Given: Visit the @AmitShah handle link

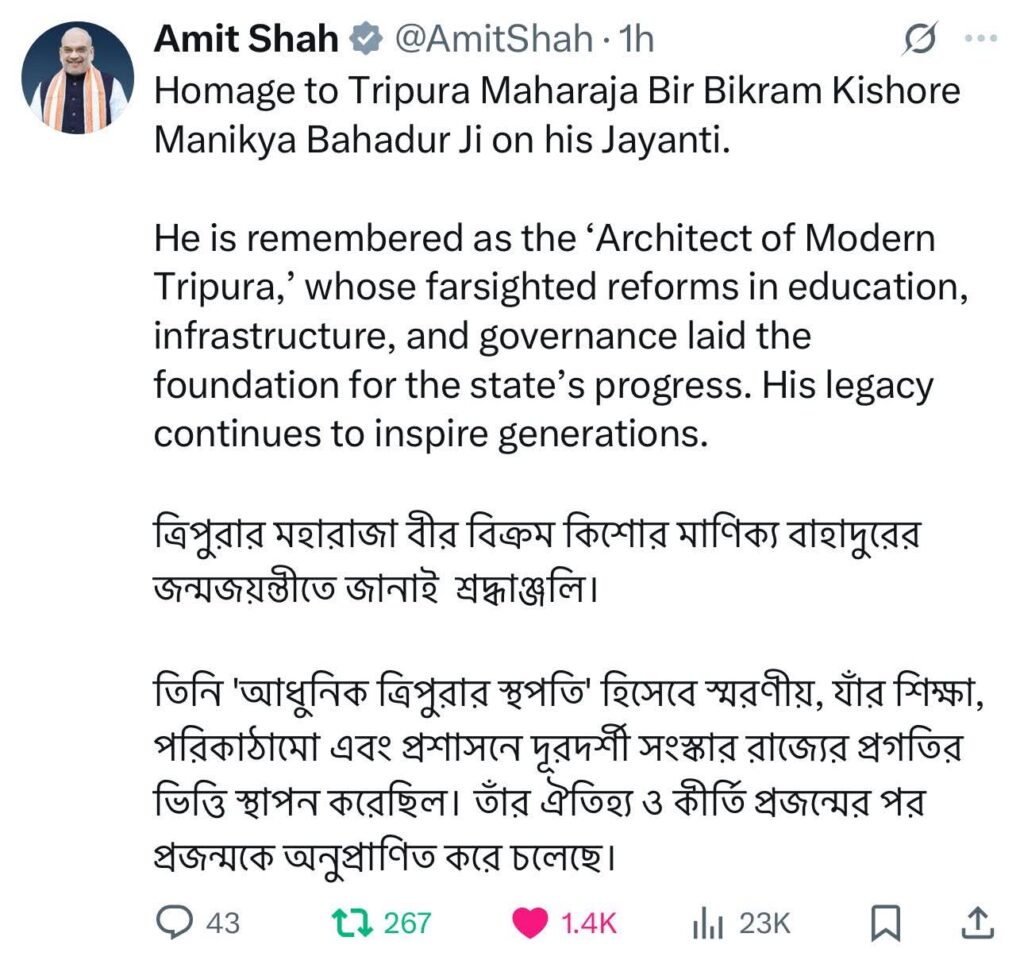Looking at the screenshot, I should (493, 39).
